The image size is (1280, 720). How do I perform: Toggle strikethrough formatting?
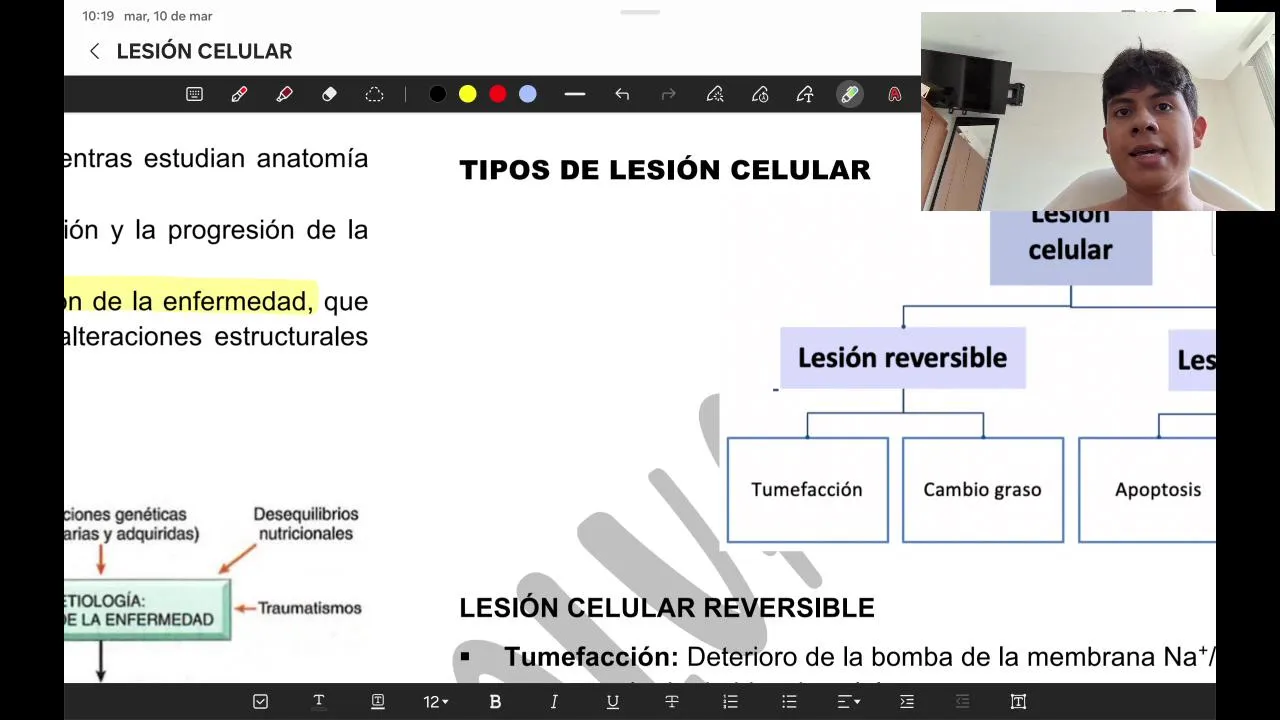pos(672,701)
